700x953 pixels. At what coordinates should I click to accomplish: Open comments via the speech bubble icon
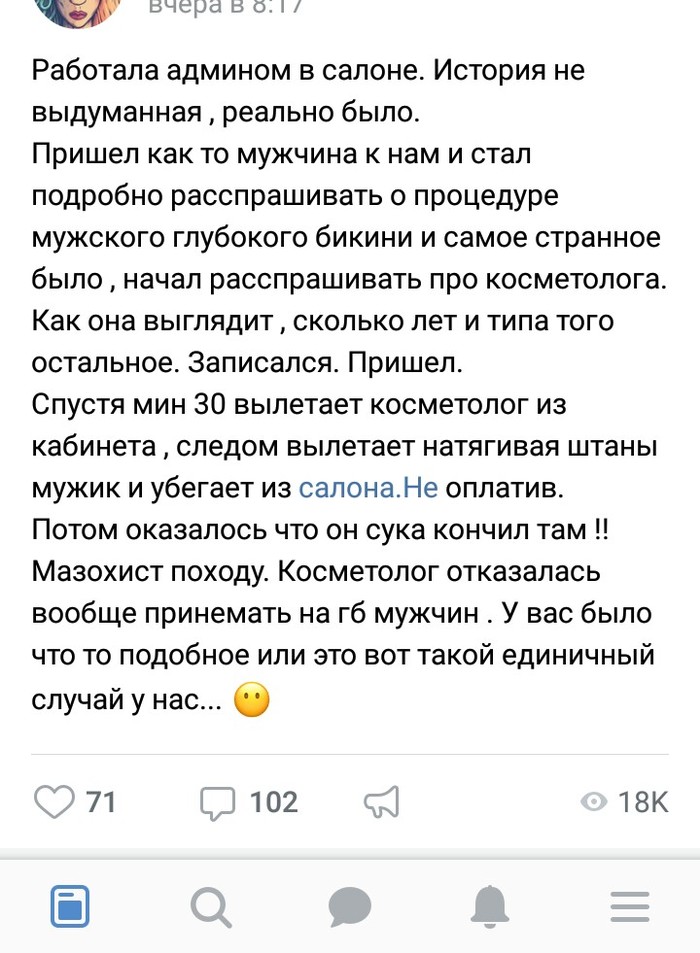click(x=217, y=801)
